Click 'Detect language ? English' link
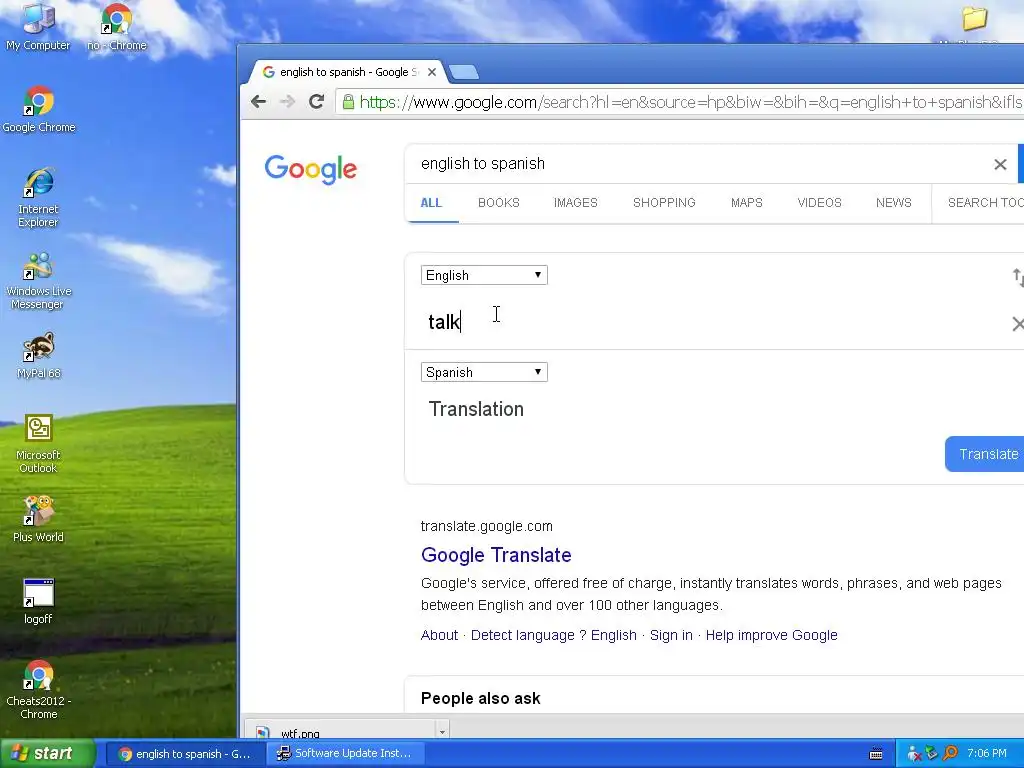The height and width of the screenshot is (768, 1024). 554,635
